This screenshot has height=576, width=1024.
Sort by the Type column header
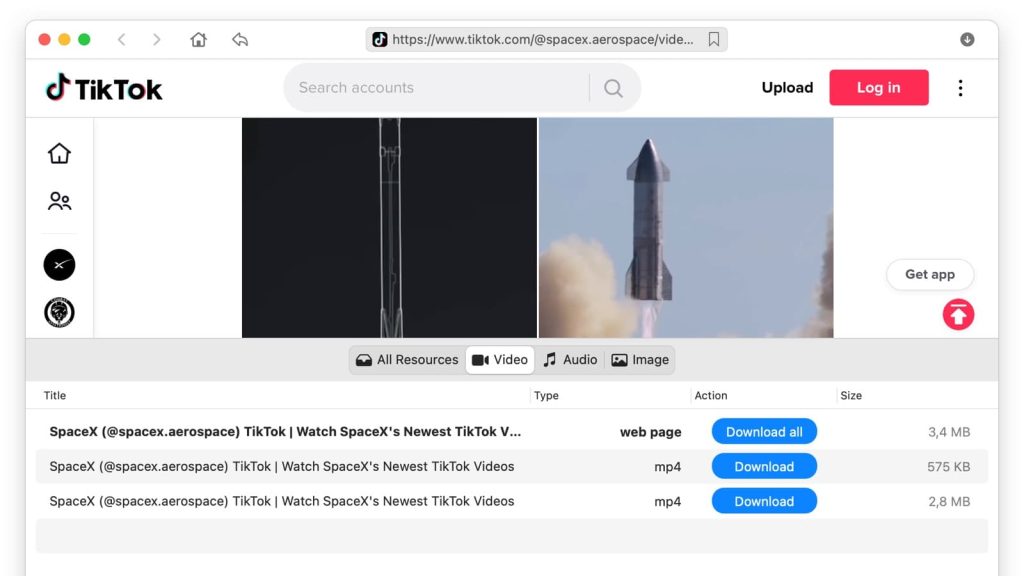click(x=546, y=396)
